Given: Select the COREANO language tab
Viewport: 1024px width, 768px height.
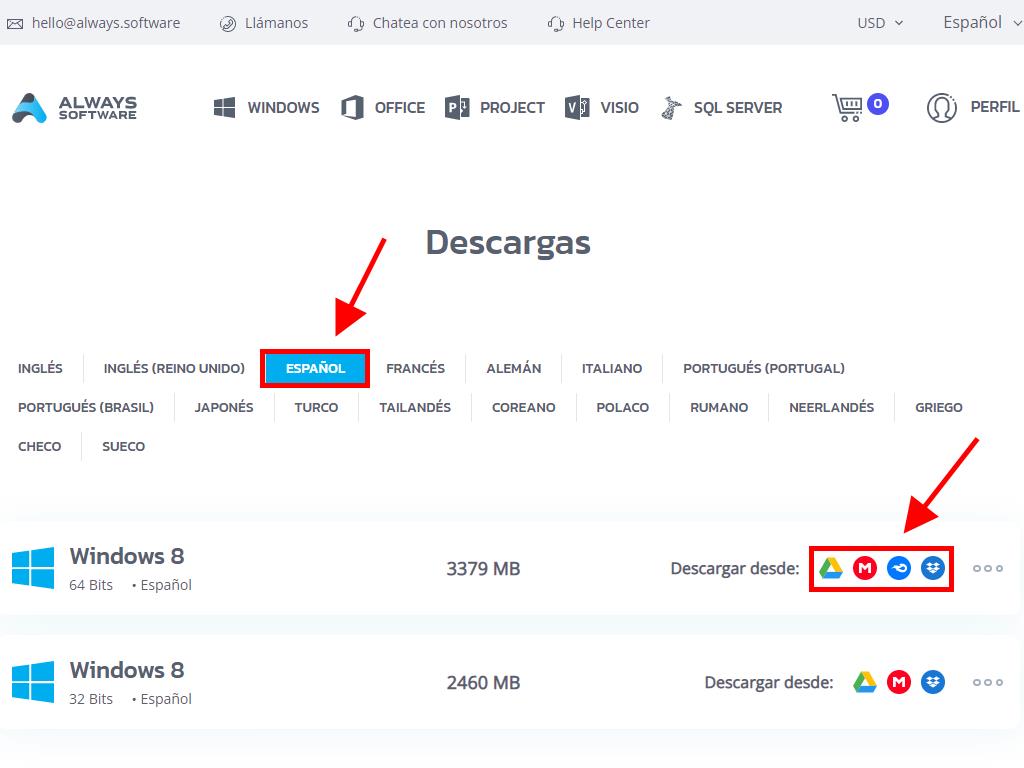Looking at the screenshot, I should click(x=524, y=408).
